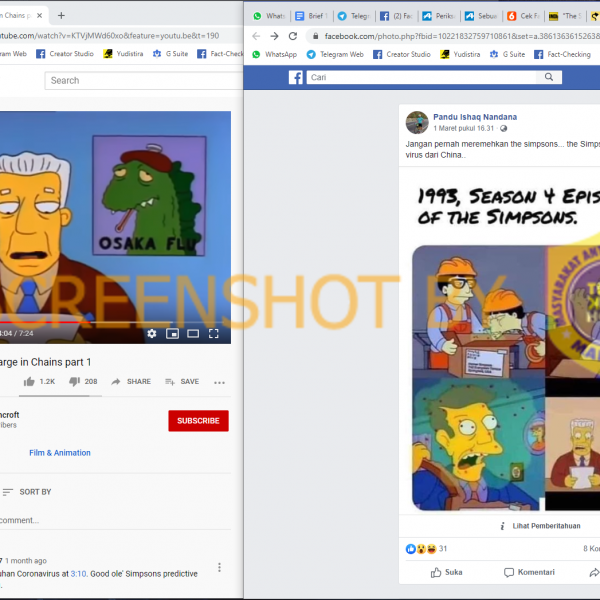Click the Facebook search magnifier button

pos(549,77)
